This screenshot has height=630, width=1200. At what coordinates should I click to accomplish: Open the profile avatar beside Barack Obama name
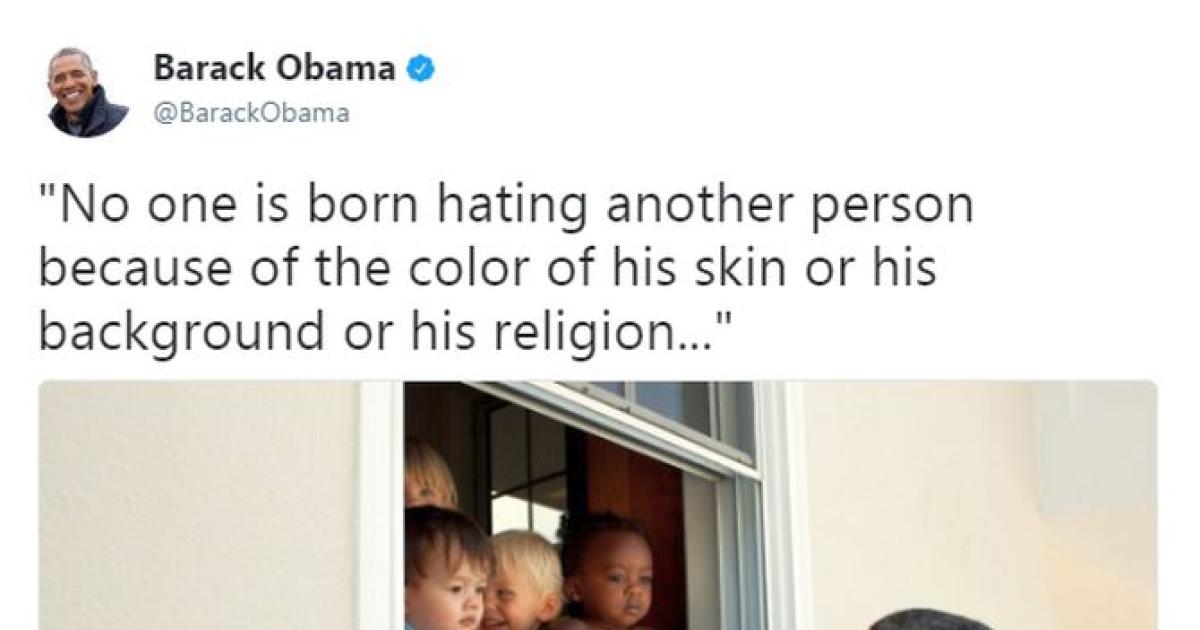(88, 91)
